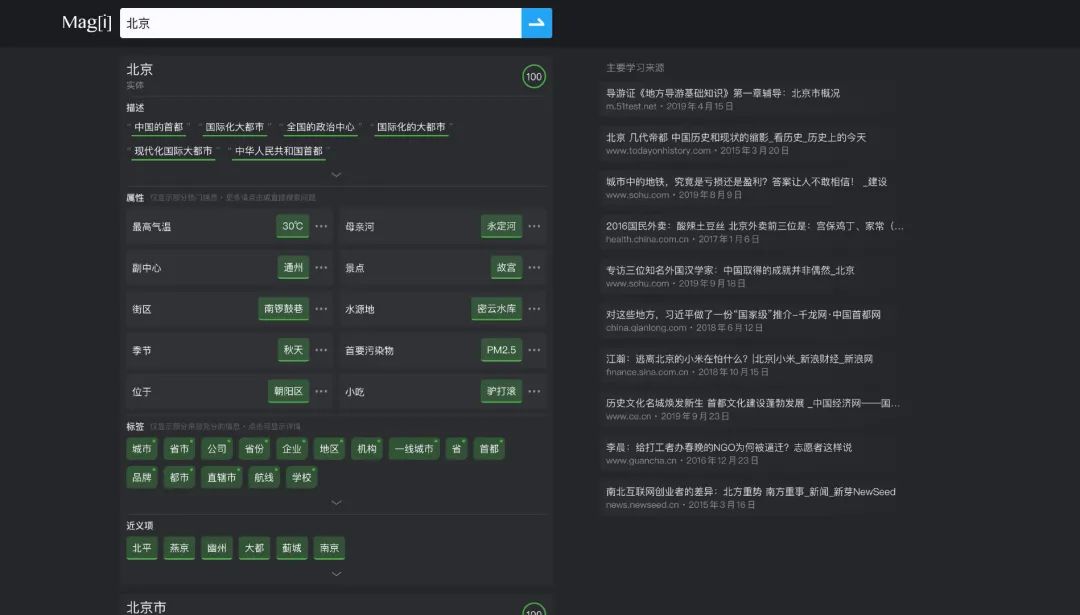Open more options for 母亲河 attribute
This screenshot has height=615, width=1080.
pos(534,226)
